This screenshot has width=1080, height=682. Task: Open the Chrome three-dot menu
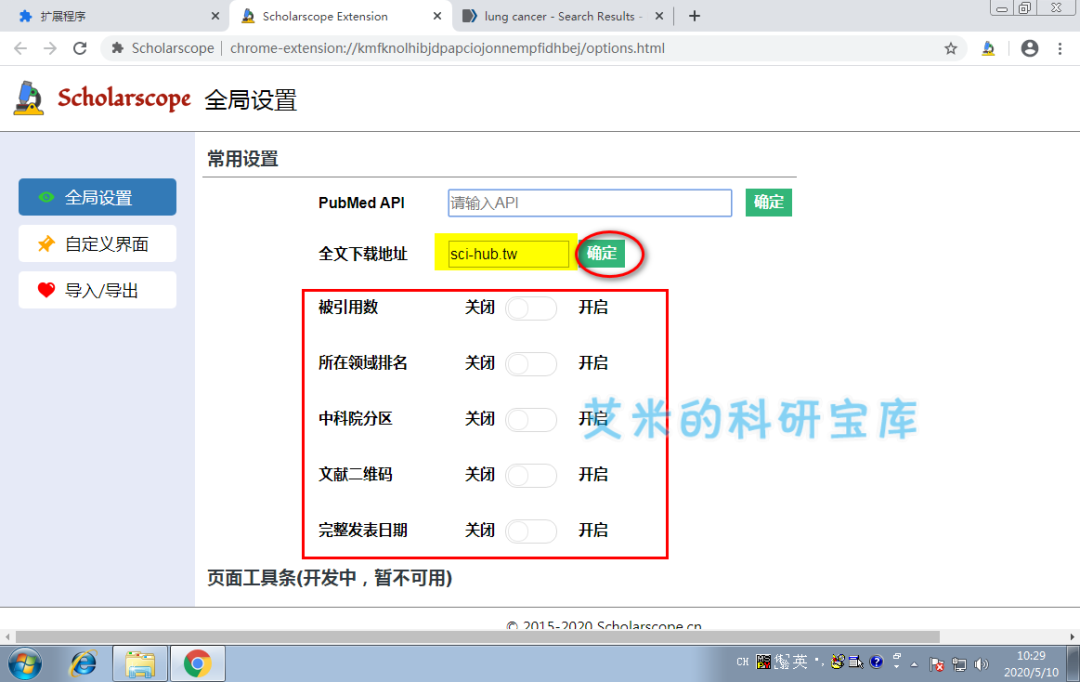click(x=1059, y=47)
